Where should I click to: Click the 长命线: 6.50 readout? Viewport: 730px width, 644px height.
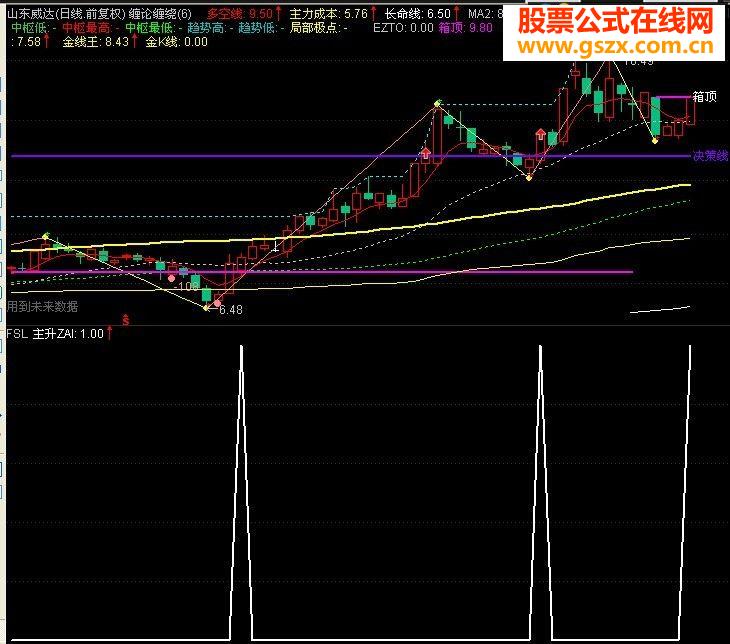coord(418,14)
